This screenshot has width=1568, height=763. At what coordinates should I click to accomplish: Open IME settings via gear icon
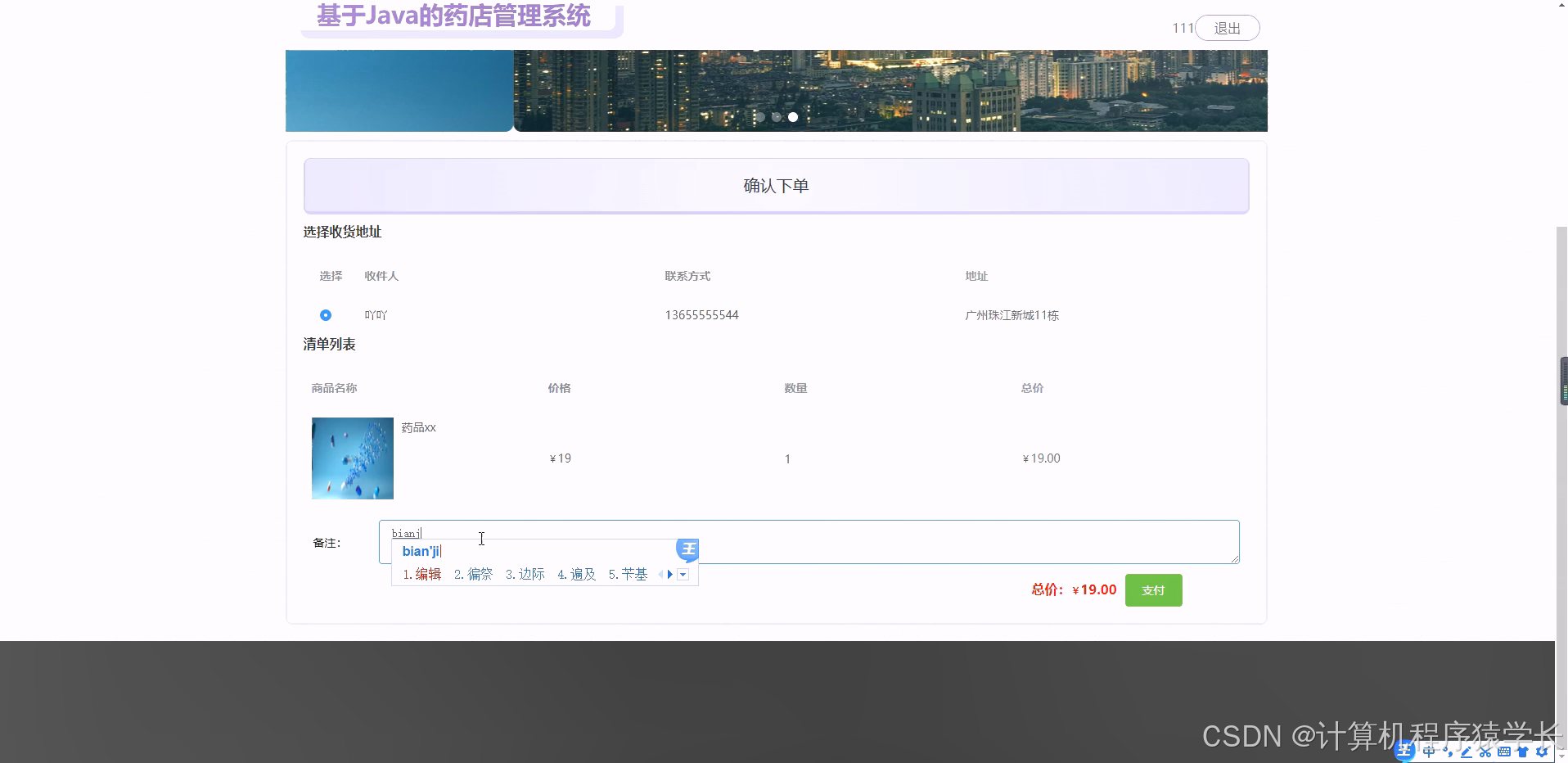pyautogui.click(x=1543, y=752)
